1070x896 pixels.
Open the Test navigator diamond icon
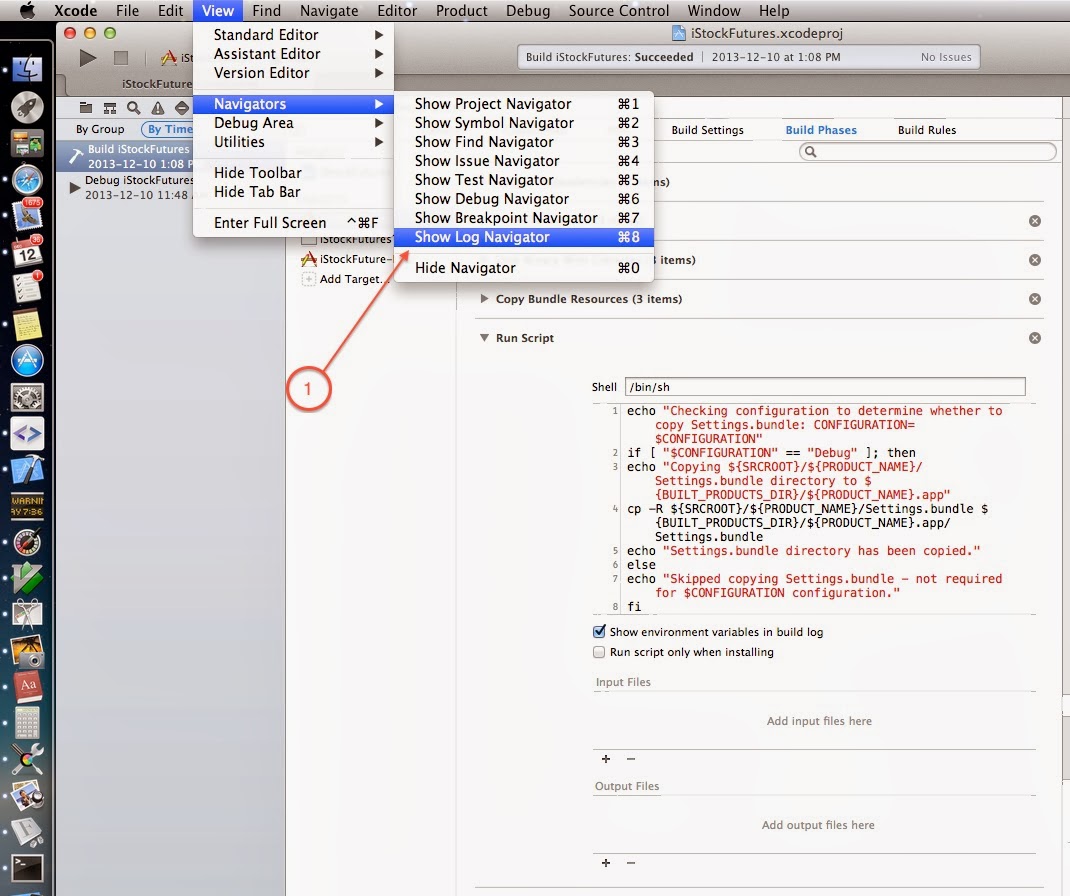[182, 108]
